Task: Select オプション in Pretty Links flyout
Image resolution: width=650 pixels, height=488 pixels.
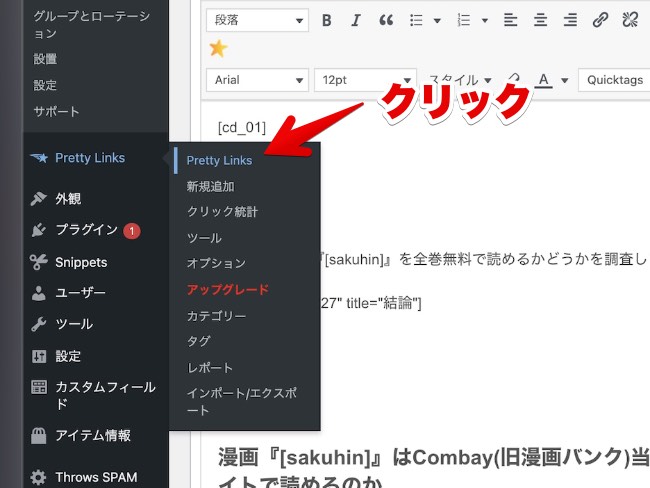Action: point(216,263)
